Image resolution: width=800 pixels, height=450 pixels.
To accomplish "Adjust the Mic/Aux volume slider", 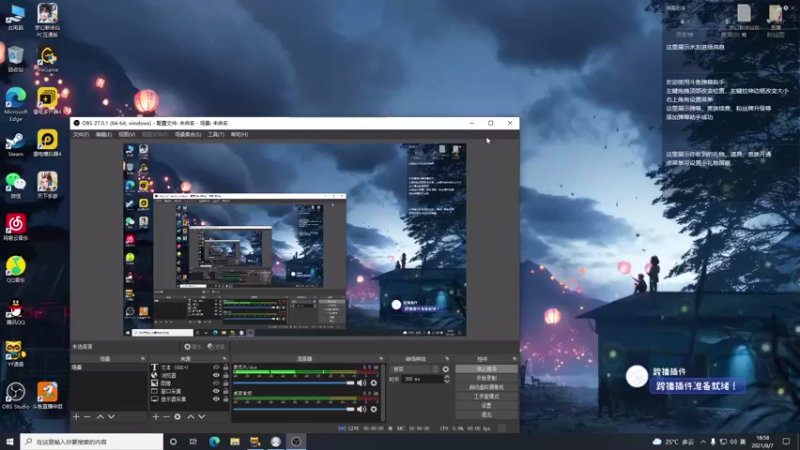I will coord(294,383).
